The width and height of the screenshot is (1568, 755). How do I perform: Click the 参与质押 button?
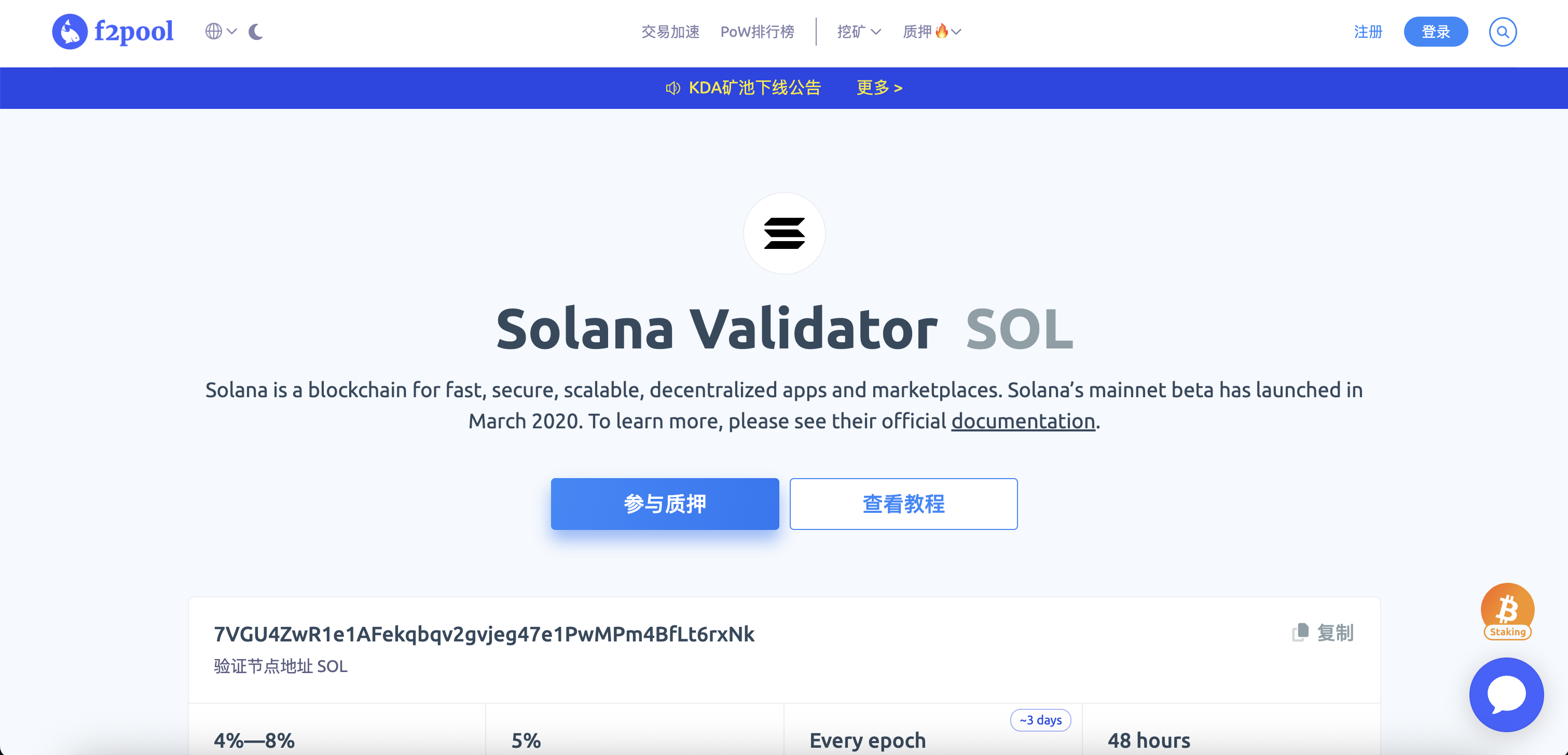pos(665,504)
